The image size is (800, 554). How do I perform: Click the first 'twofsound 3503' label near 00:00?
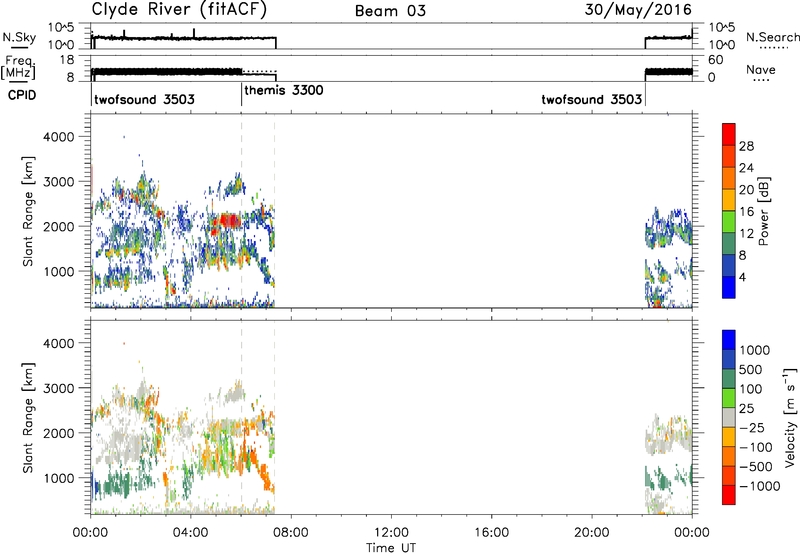tap(144, 99)
